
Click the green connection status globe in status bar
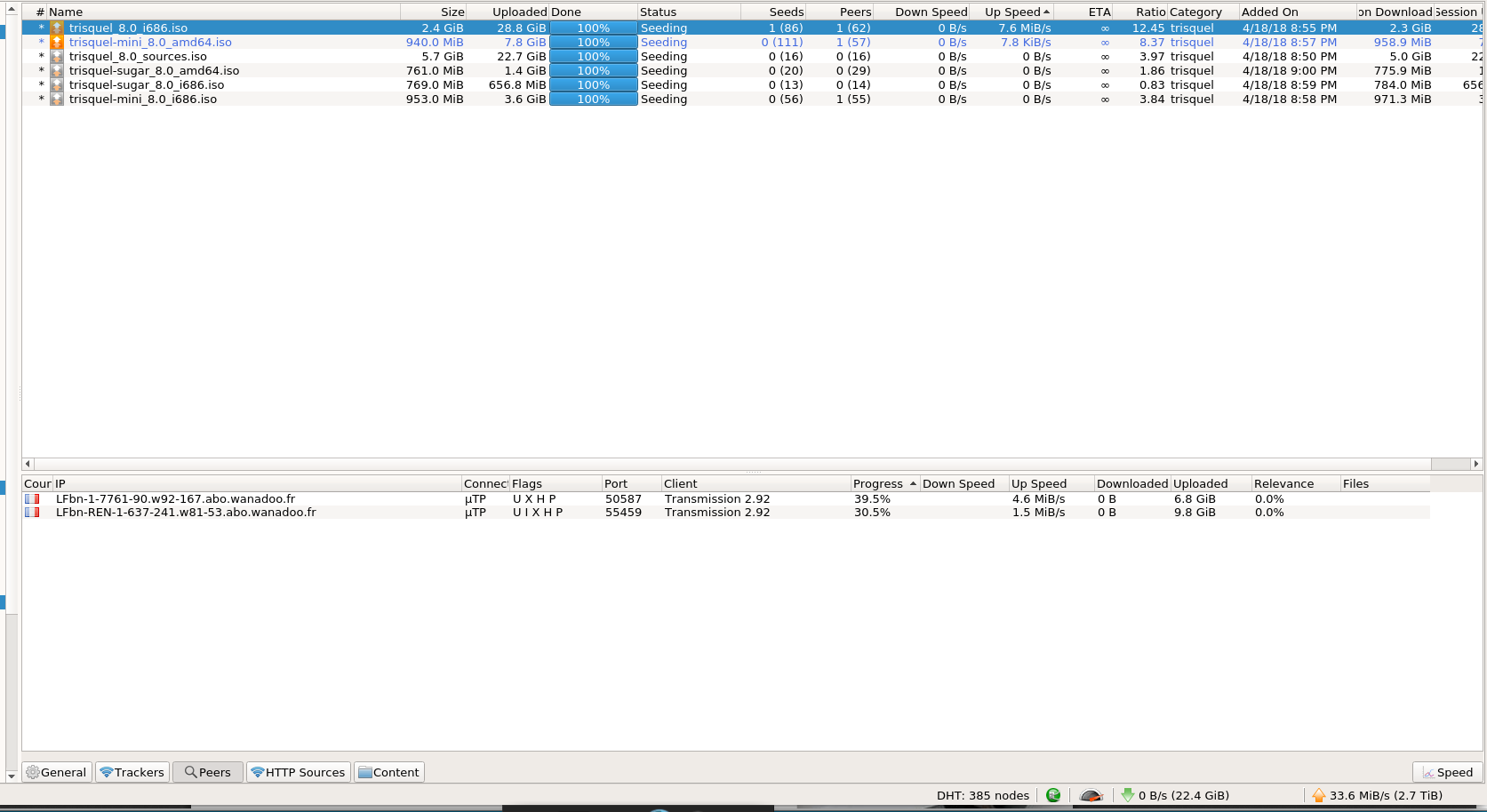click(1053, 795)
